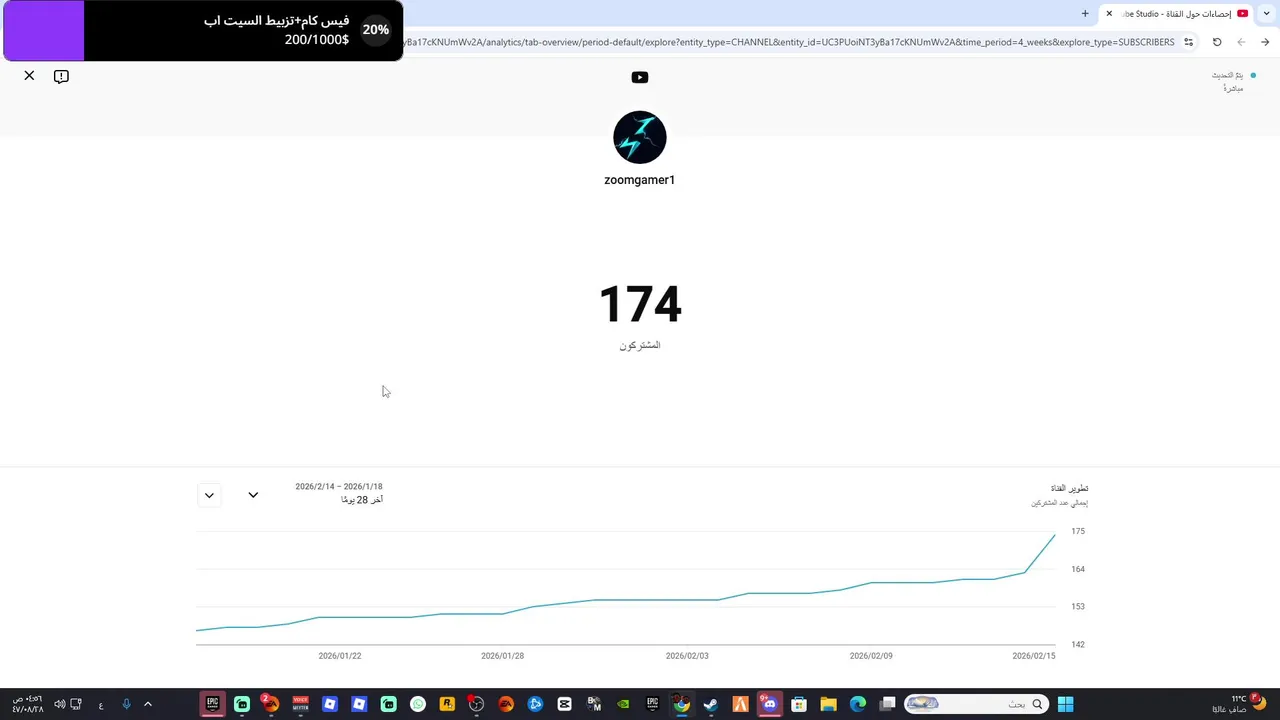Click the 175 y-axis value
The height and width of the screenshot is (720, 1280).
click(x=1078, y=531)
